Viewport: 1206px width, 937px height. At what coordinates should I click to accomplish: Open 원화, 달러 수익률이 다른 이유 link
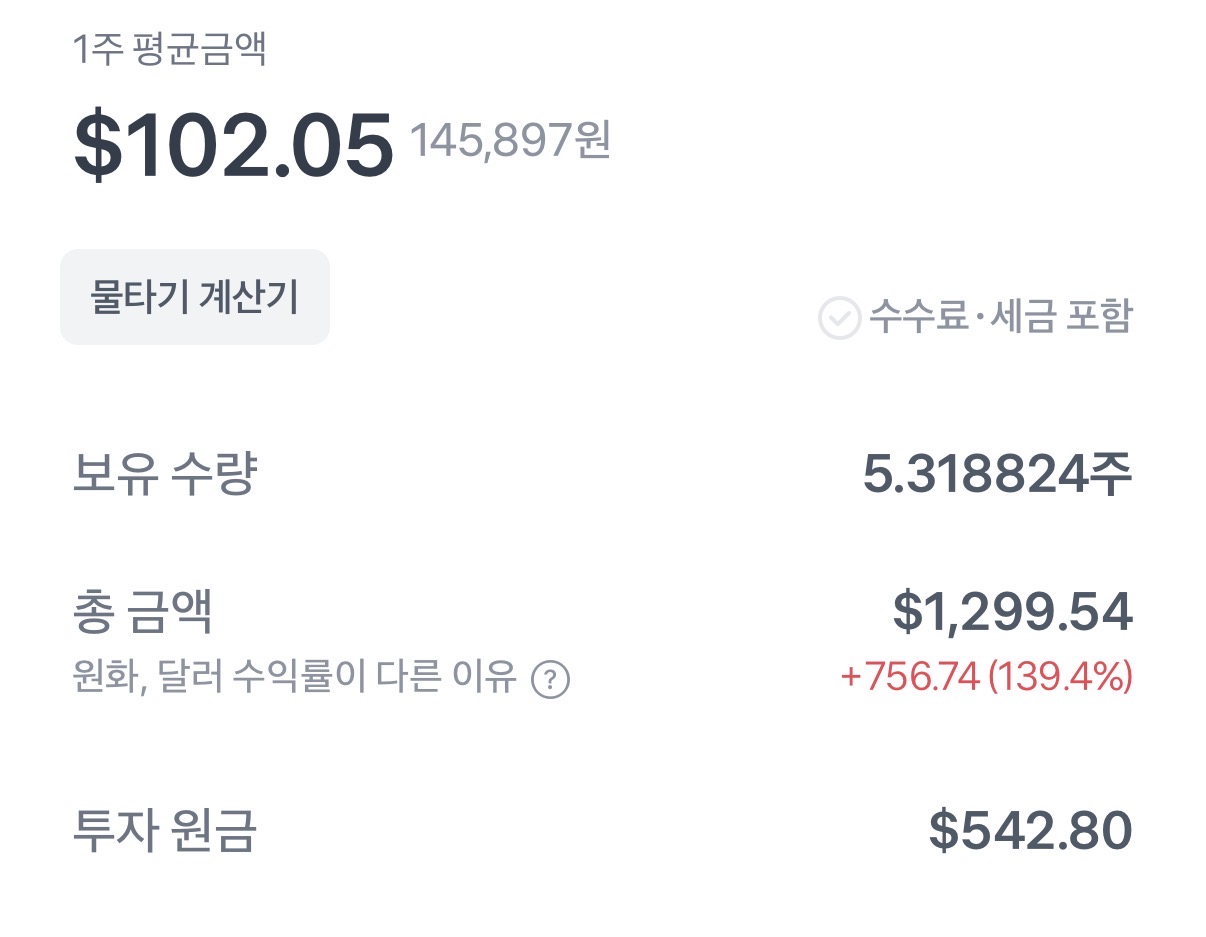[x=295, y=678]
